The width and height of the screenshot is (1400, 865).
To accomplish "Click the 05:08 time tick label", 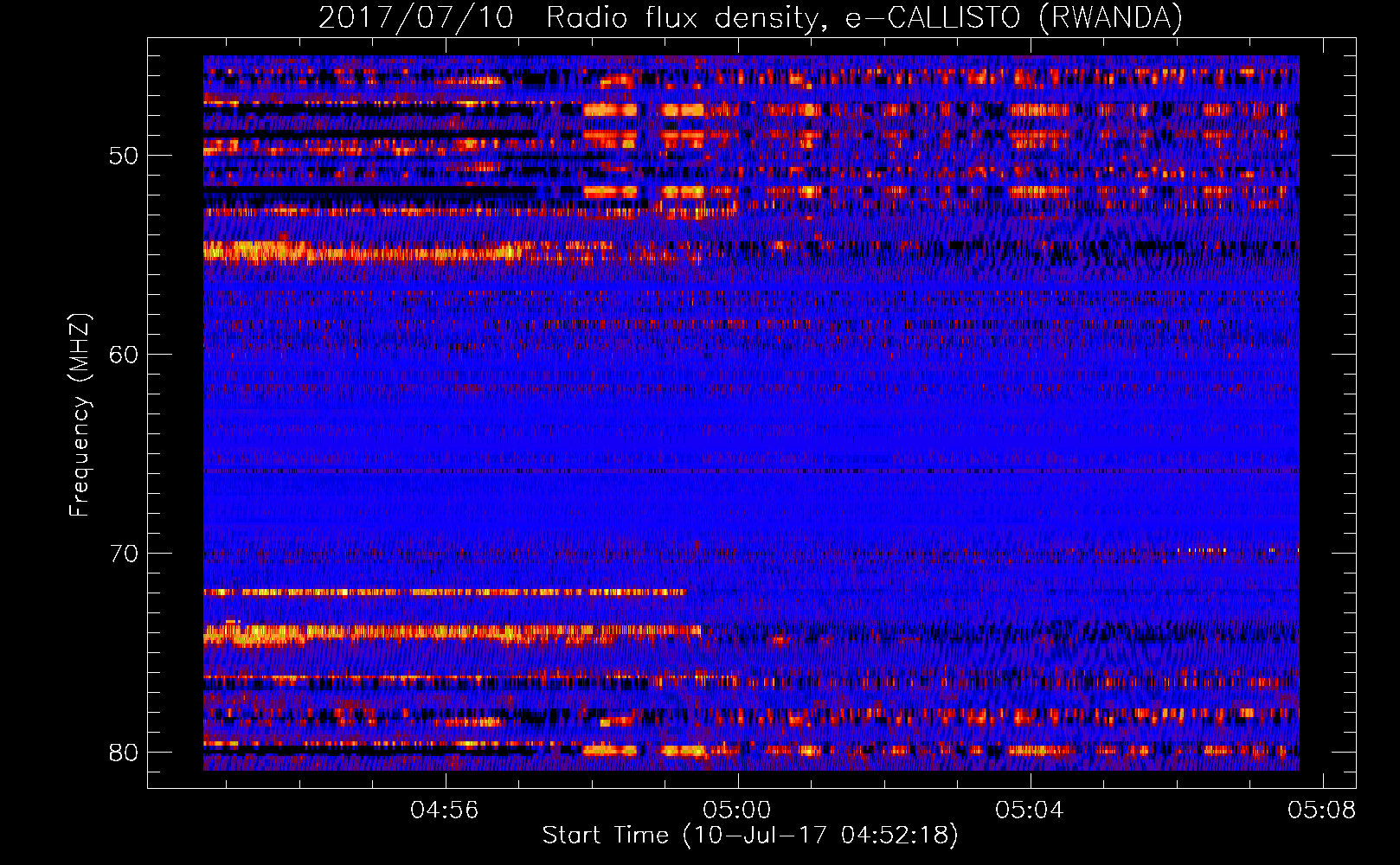I will click(1322, 811).
